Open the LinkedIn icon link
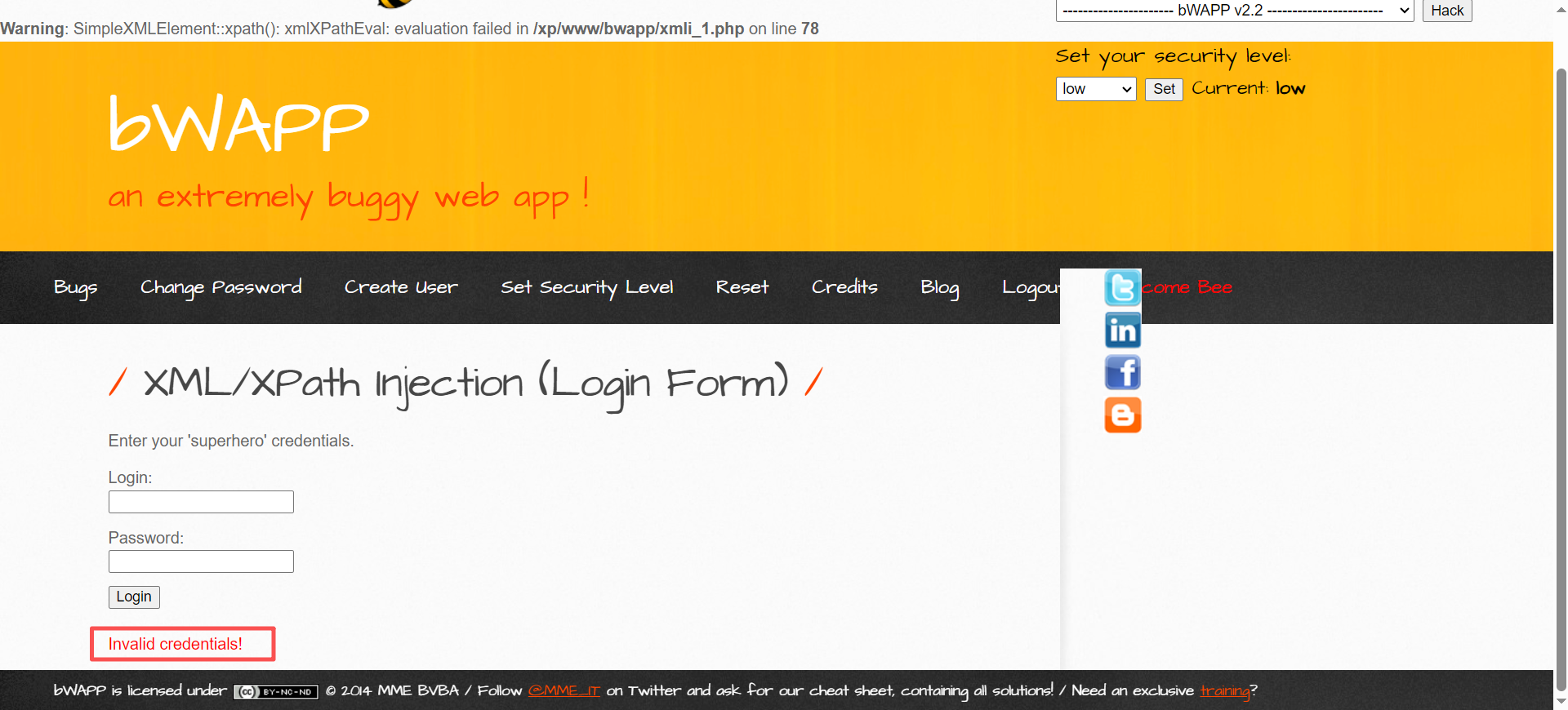 pos(1123,331)
